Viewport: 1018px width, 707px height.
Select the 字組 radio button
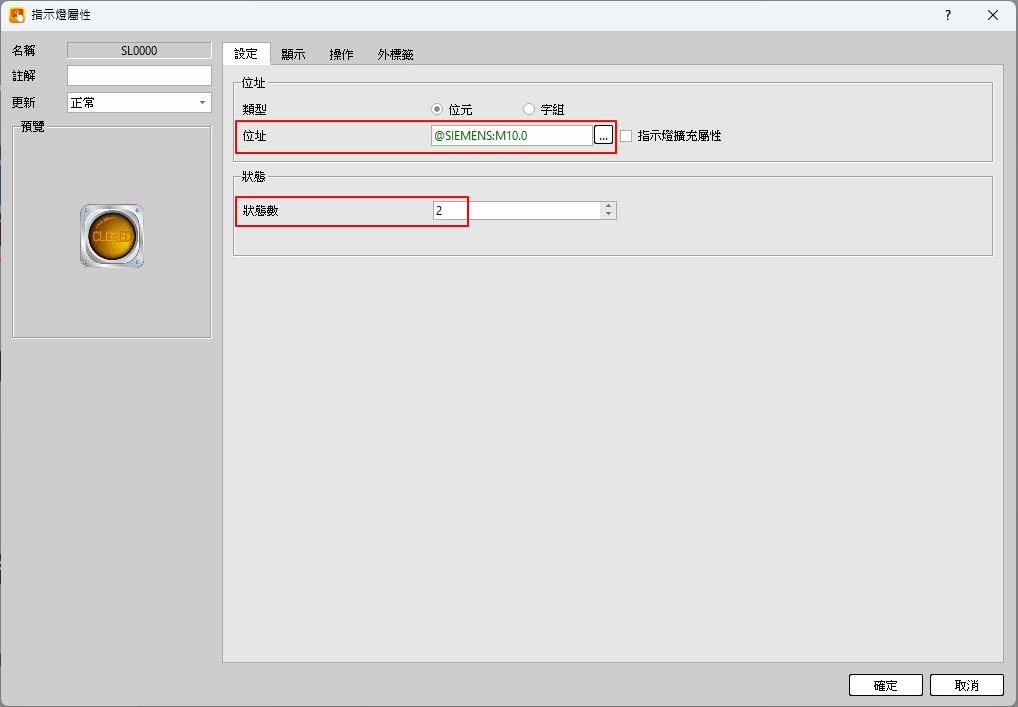(x=529, y=110)
